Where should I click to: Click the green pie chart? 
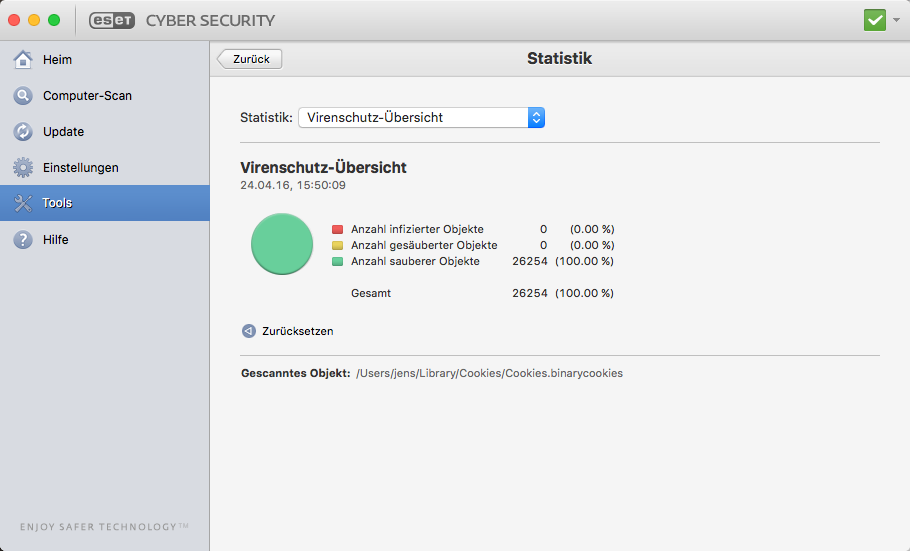[282, 244]
